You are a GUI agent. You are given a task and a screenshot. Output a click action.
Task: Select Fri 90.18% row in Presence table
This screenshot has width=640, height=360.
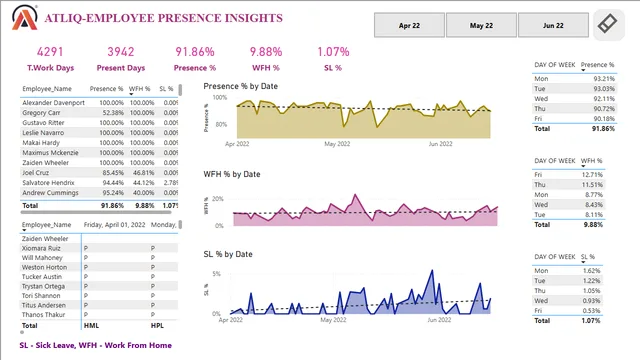(574, 118)
